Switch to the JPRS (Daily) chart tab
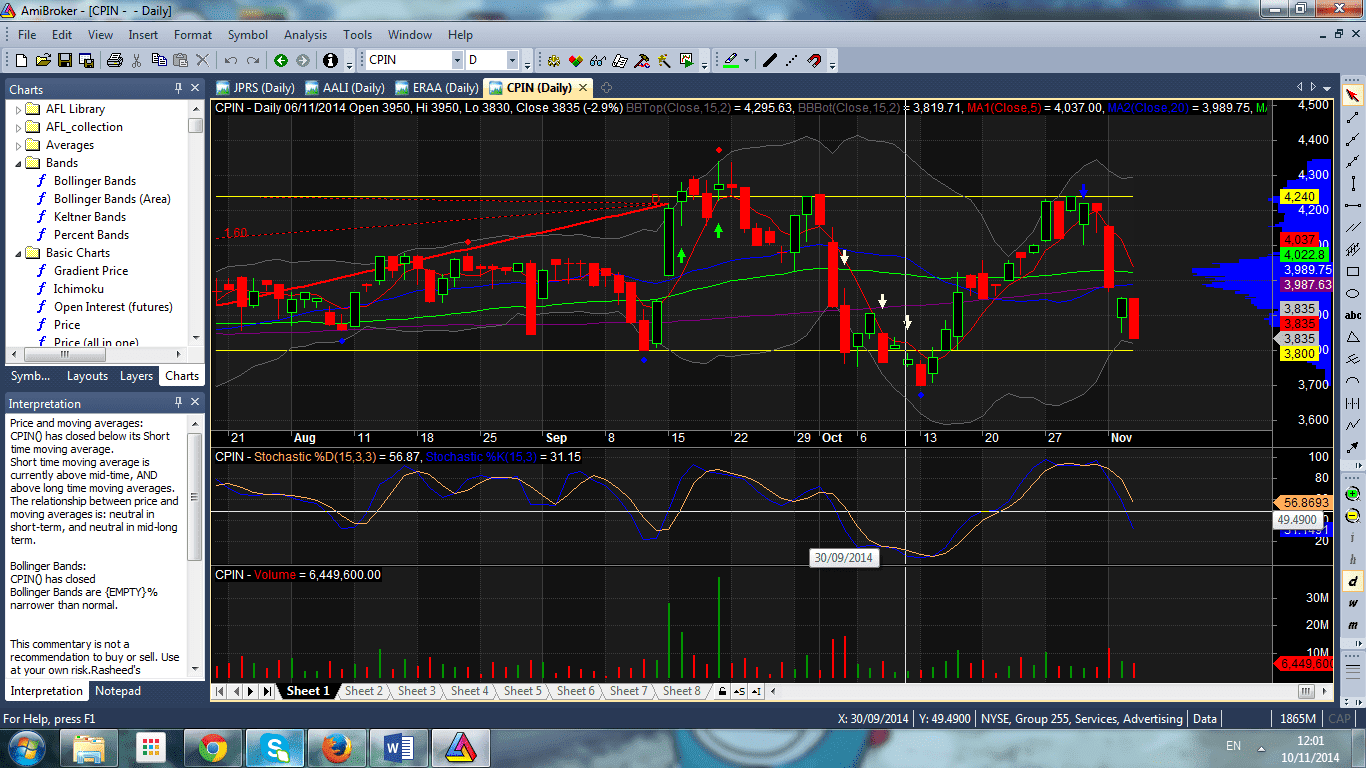This screenshot has height=768, width=1366. pyautogui.click(x=255, y=88)
